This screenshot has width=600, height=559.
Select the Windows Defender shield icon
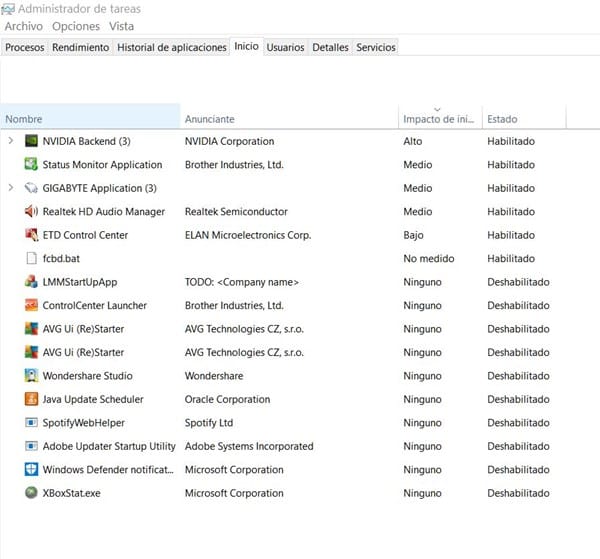pyautogui.click(x=31, y=470)
